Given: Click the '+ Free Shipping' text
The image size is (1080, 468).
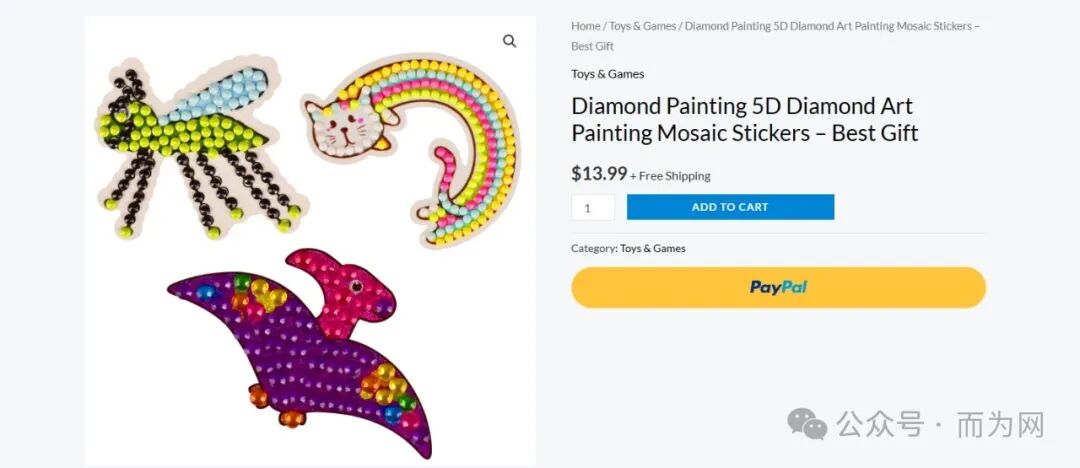Looking at the screenshot, I should [x=670, y=176].
